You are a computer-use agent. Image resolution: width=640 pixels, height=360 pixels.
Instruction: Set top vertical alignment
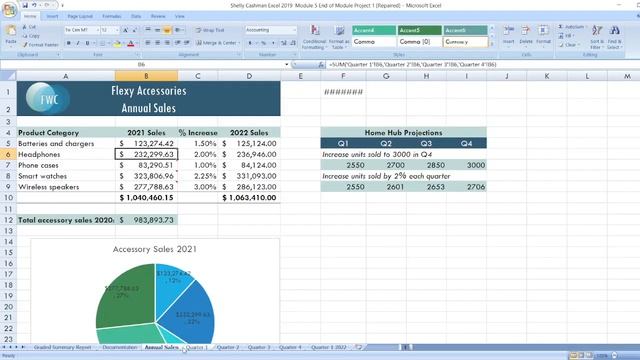pos(148,30)
